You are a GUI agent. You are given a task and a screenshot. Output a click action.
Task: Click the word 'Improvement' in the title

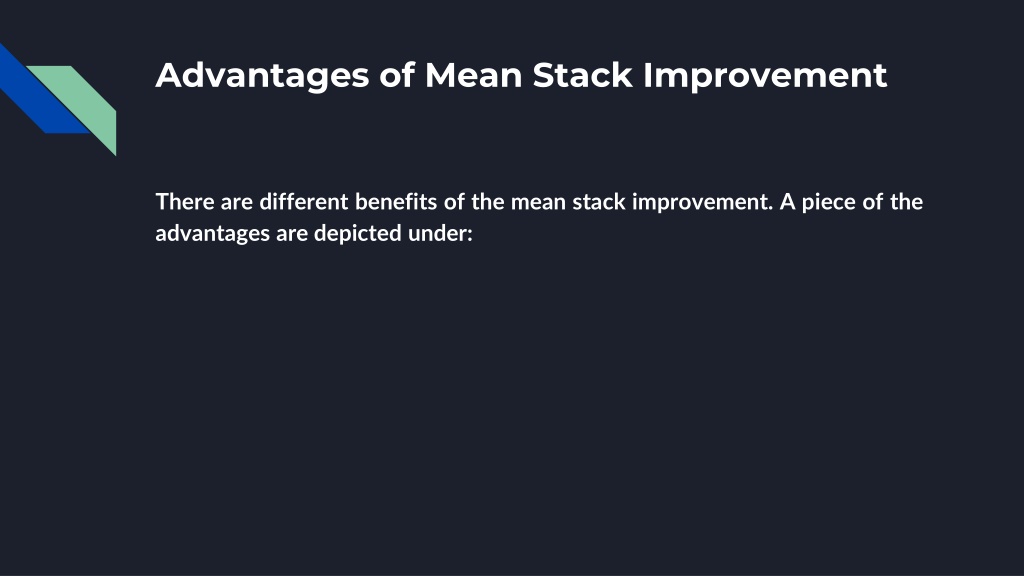click(x=765, y=76)
